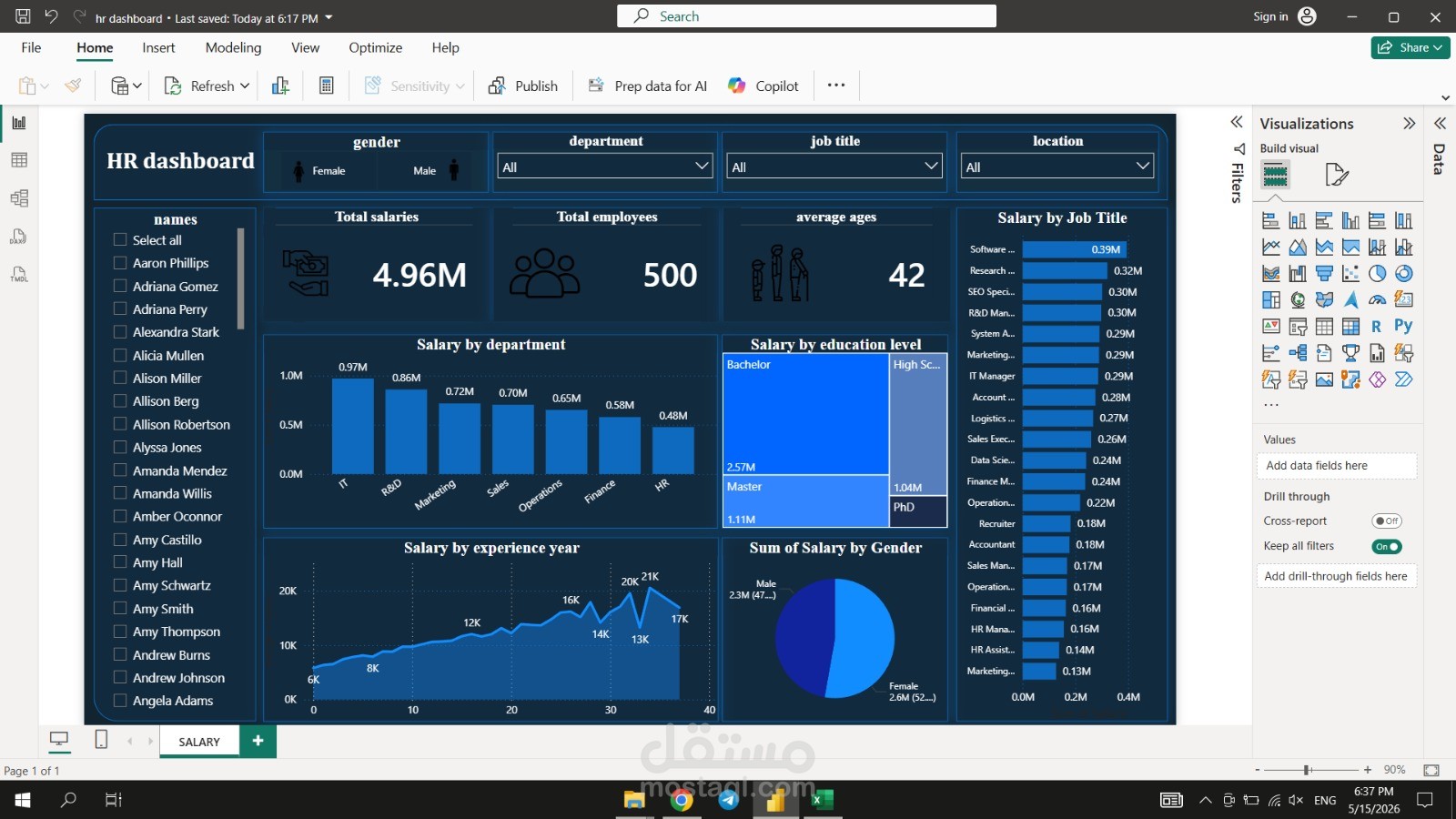Screen dimensions: 1456x819
Task: Click Sign in at top right
Action: [x=1284, y=16]
